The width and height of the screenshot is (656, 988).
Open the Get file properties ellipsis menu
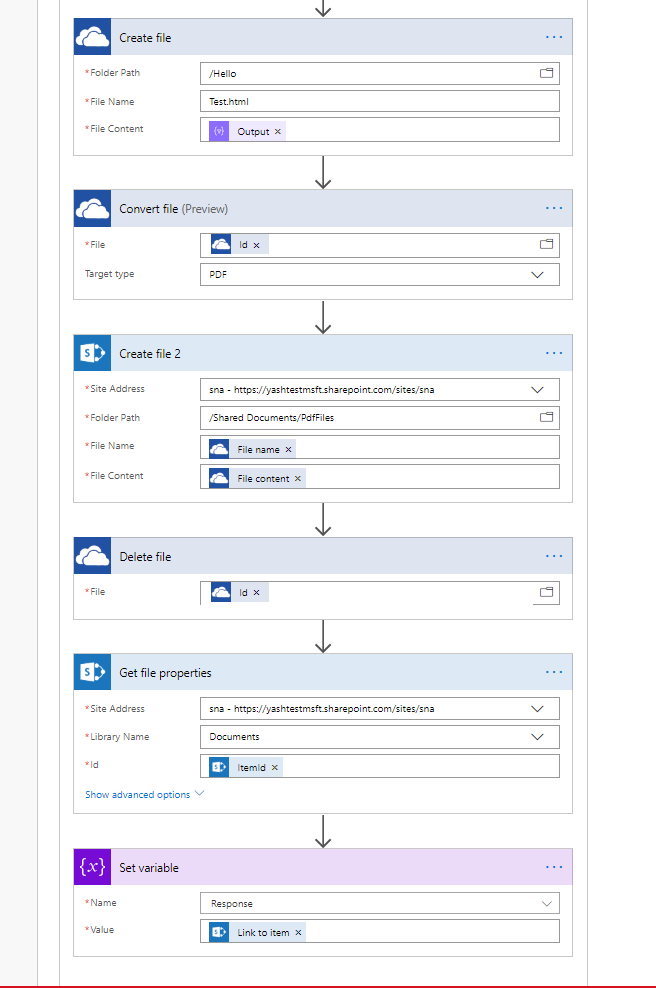click(x=554, y=672)
